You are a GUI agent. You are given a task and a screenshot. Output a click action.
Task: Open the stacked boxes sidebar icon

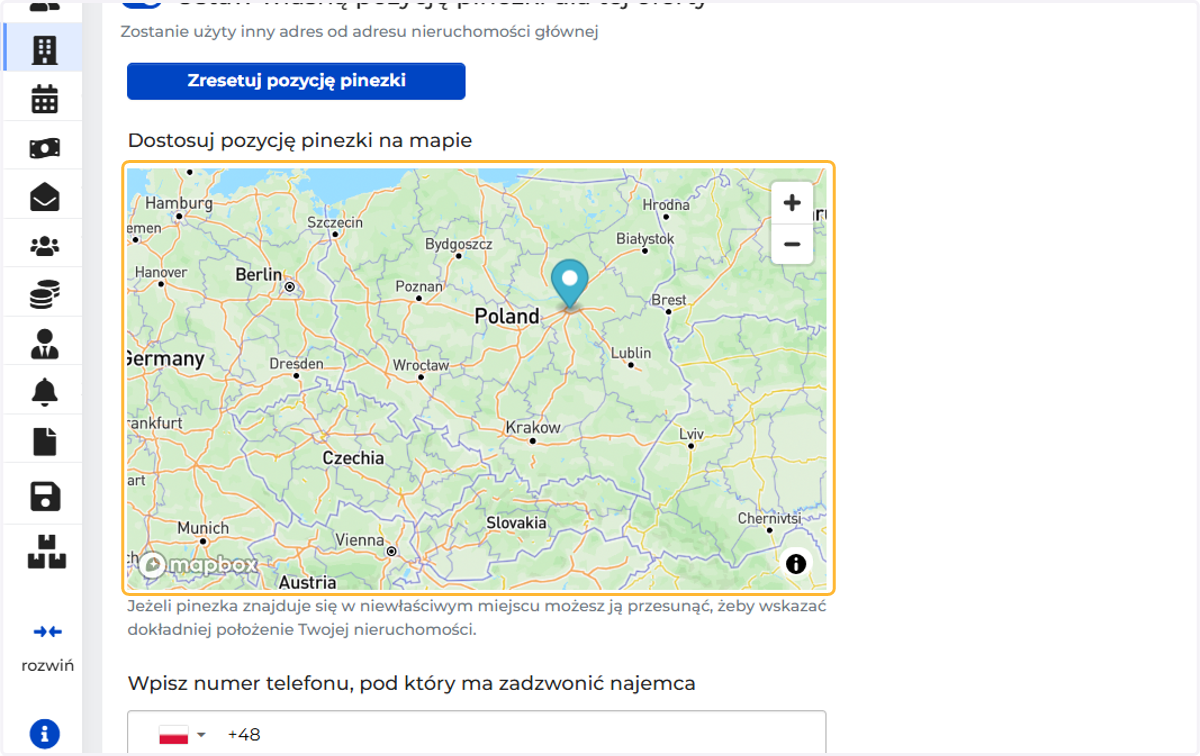click(x=46, y=551)
